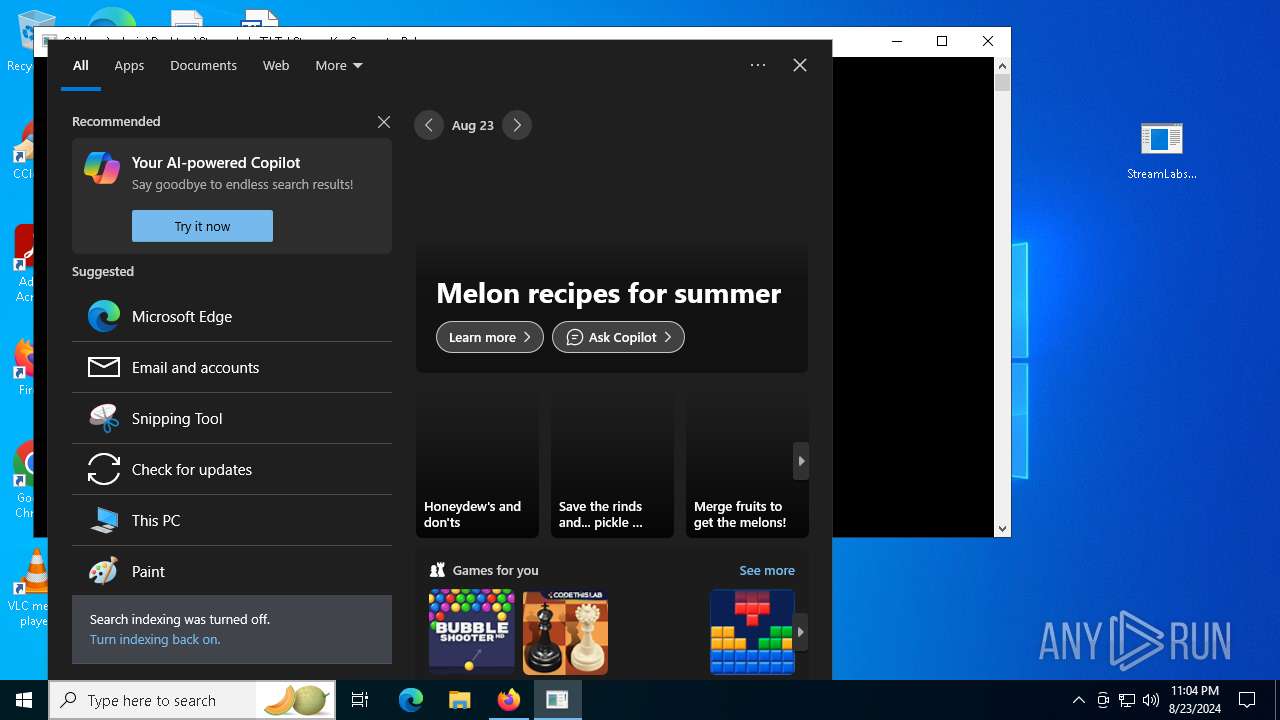Screen dimensions: 1280x720
Task: Select Check for updates suggestion
Action: tap(232, 469)
